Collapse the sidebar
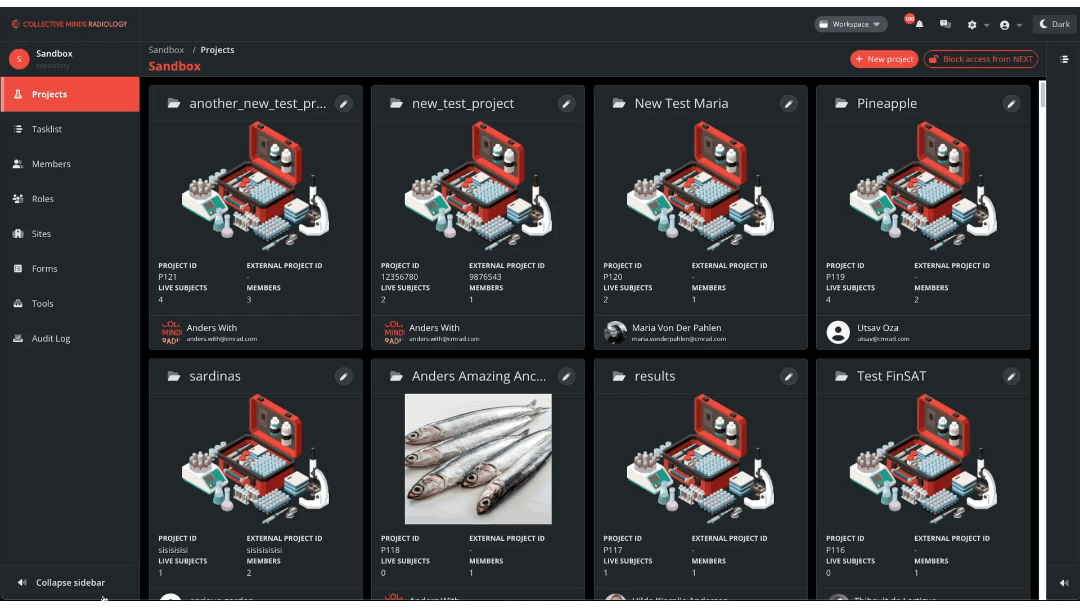 click(x=62, y=582)
